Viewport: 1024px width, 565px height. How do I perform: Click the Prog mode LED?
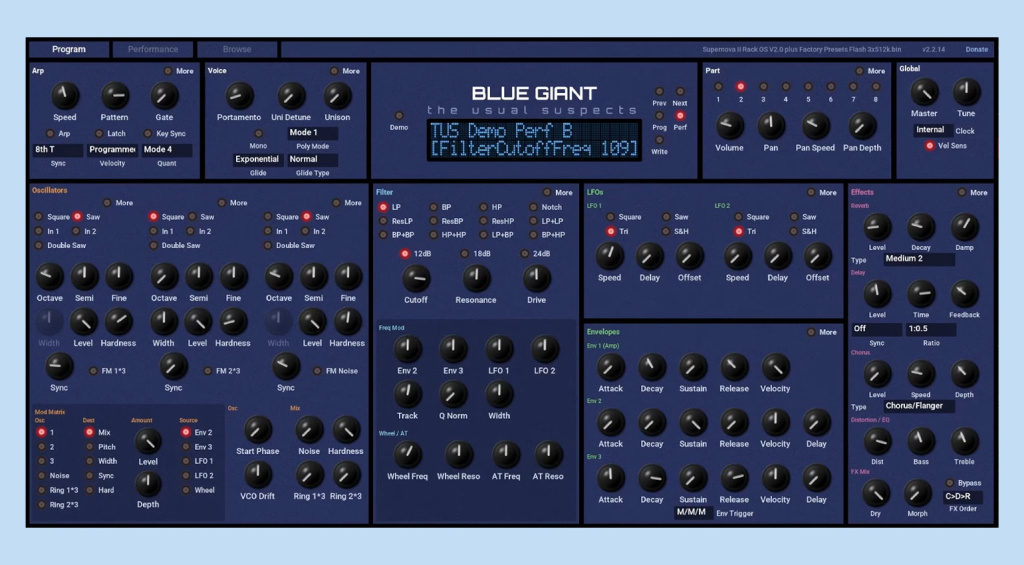659,116
